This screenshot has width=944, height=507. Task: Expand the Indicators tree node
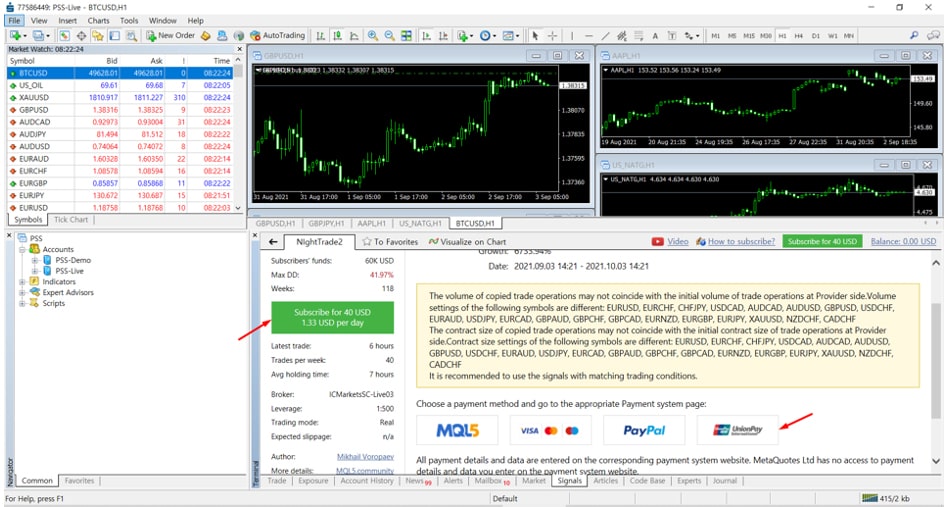(x=22, y=282)
